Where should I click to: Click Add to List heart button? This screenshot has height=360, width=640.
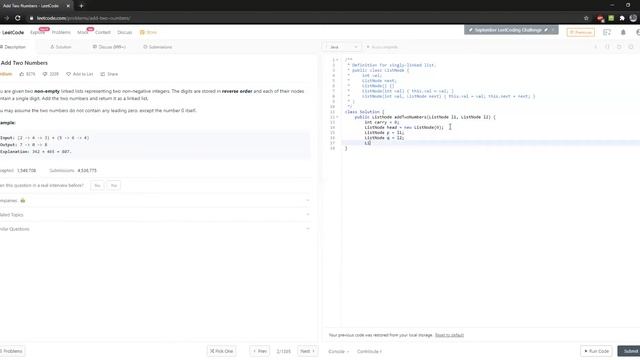pos(80,74)
